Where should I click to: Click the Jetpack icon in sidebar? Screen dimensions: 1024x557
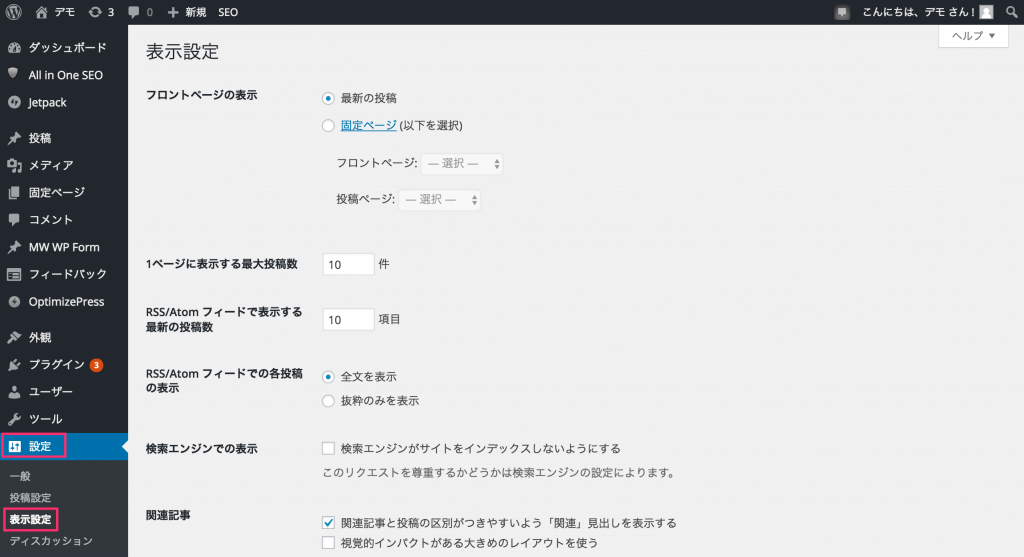point(14,103)
